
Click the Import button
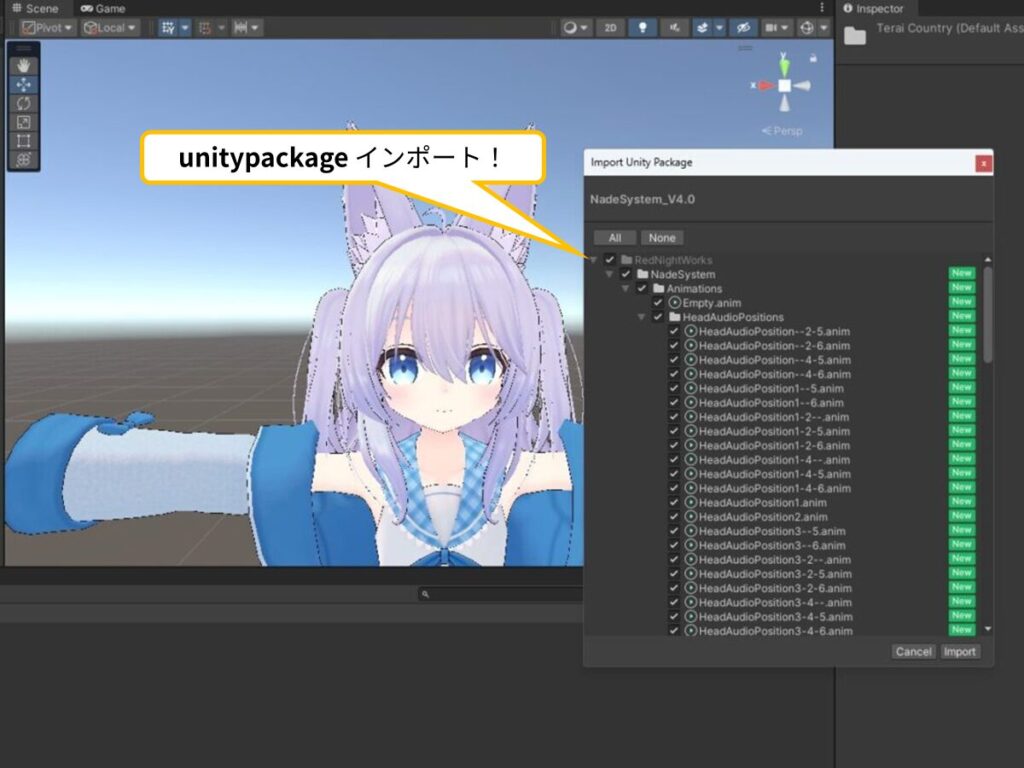(960, 651)
